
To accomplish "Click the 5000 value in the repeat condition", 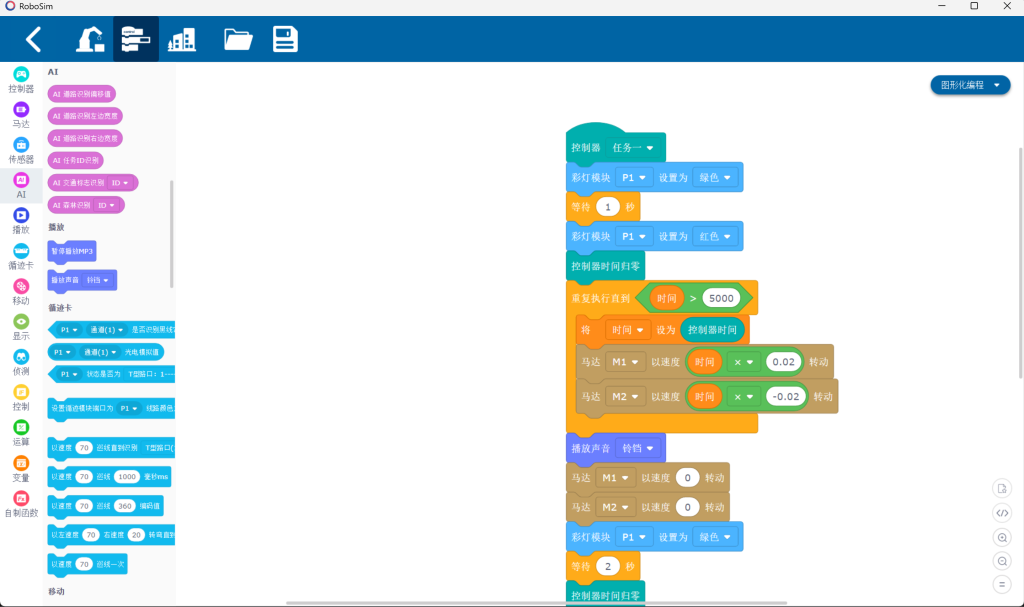I will coord(721,299).
